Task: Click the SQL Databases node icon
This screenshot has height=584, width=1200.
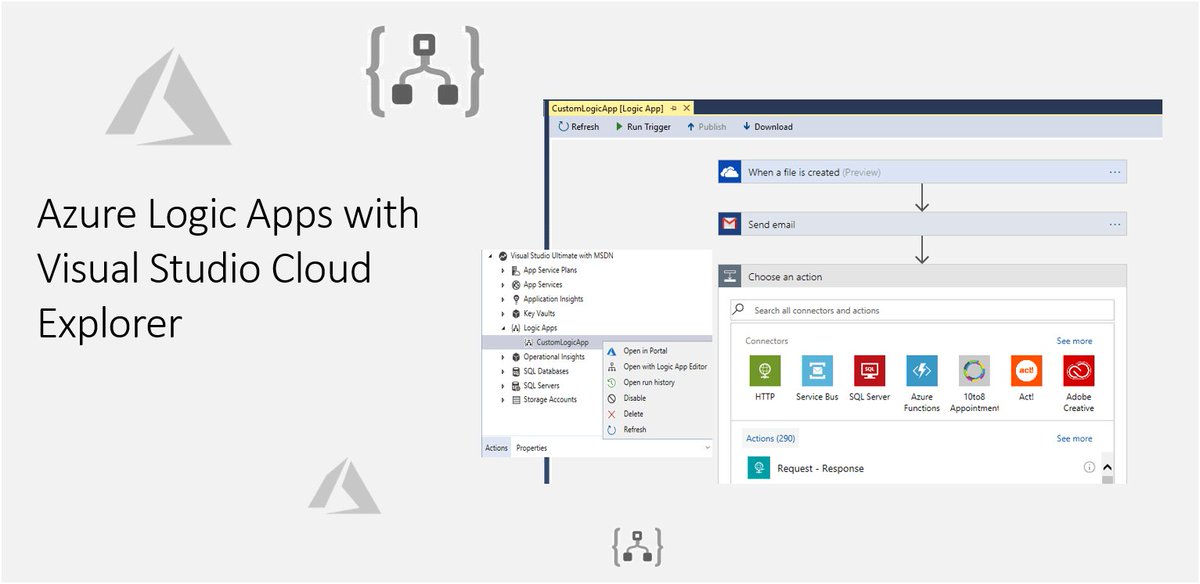Action: click(x=515, y=371)
